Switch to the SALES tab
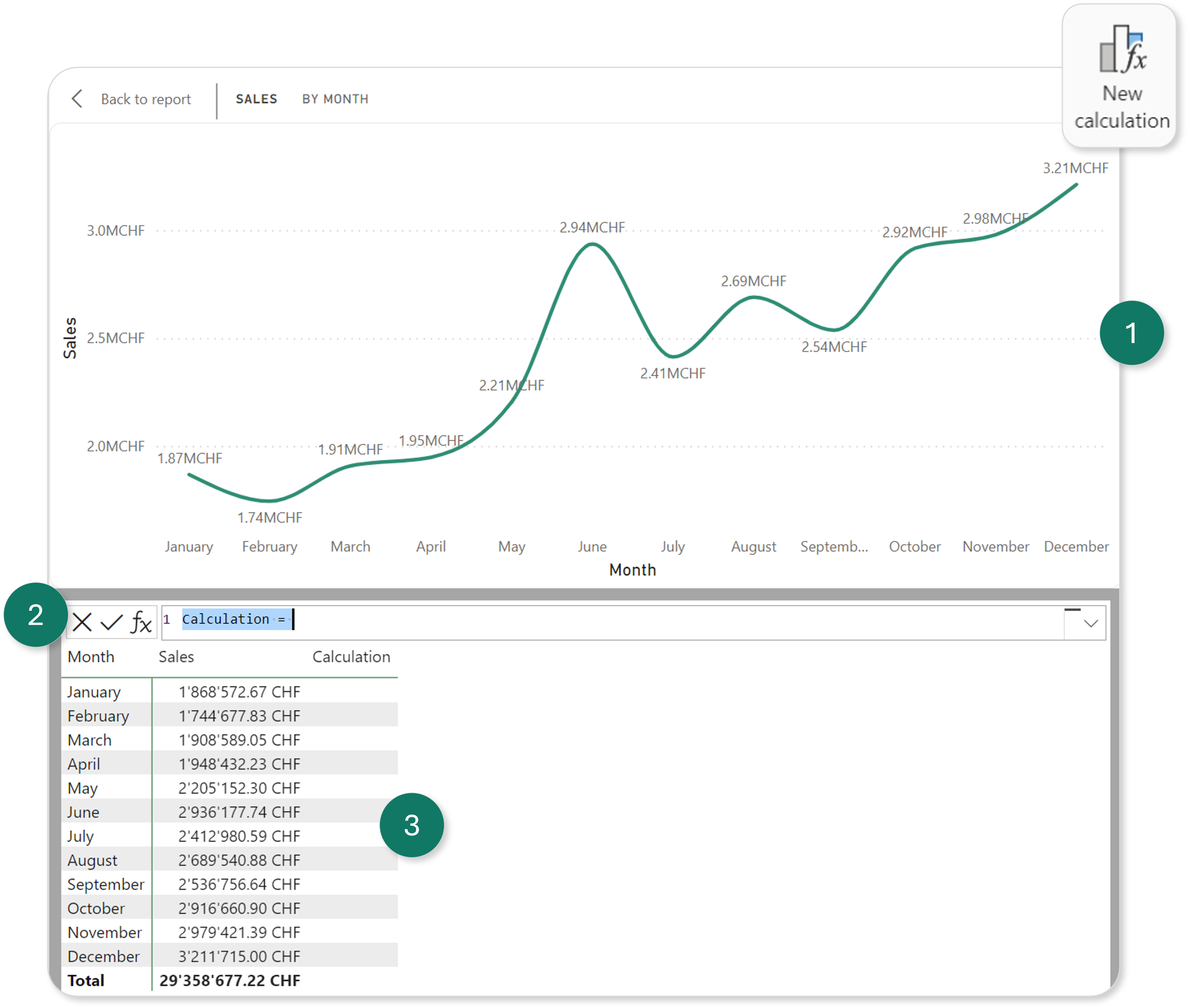Image resolution: width=1188 pixels, height=1008 pixels. point(256,98)
